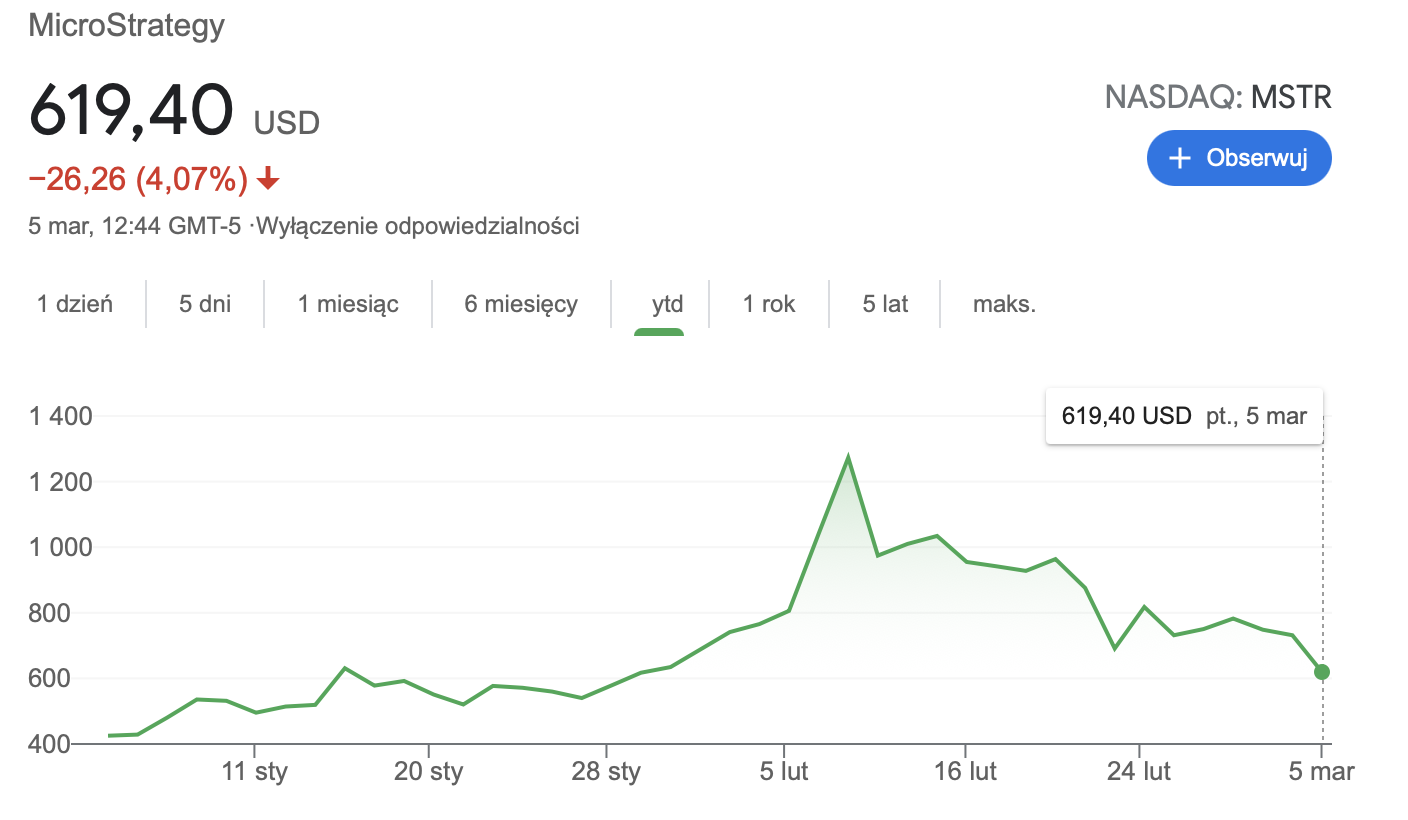Screen dimensions: 1408x820
Task: Click the red down arrow icon
Action: [x=267, y=180]
